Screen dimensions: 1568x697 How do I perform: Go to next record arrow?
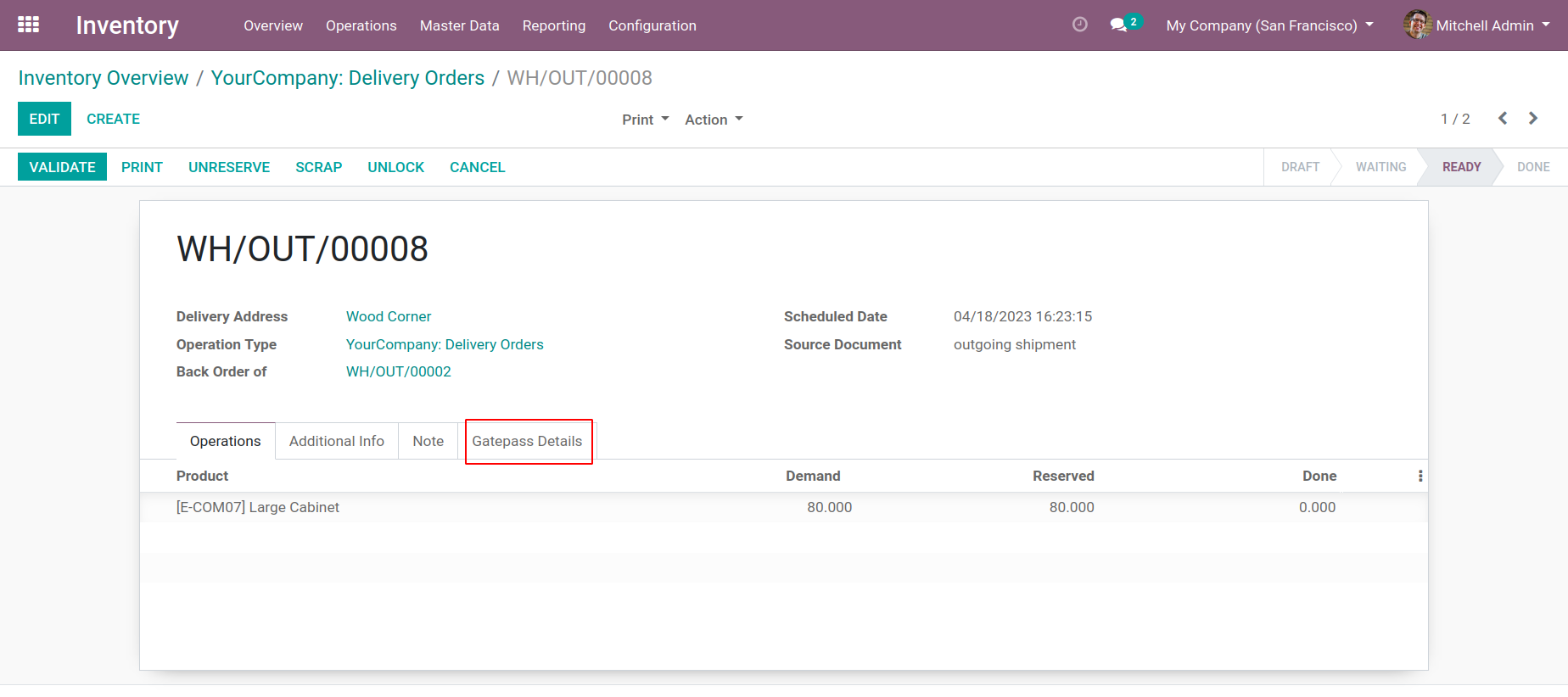[1533, 119]
